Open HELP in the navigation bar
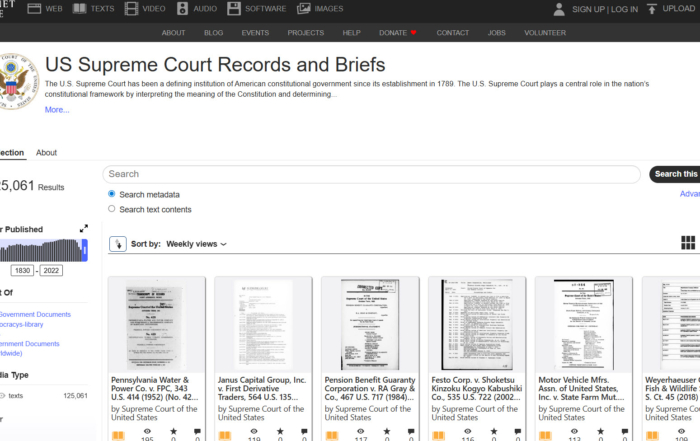Image resolution: width=700 pixels, height=441 pixels. 351,33
